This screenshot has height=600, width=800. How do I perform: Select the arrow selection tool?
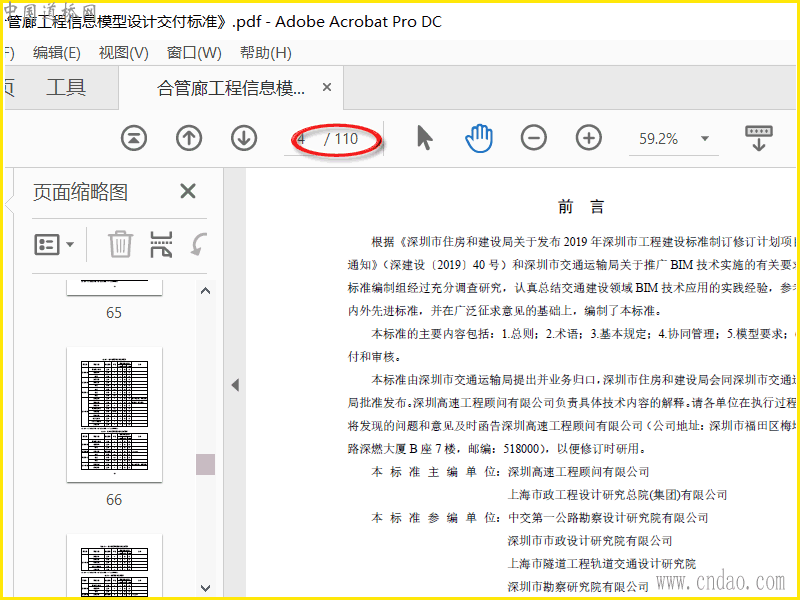pyautogui.click(x=424, y=138)
